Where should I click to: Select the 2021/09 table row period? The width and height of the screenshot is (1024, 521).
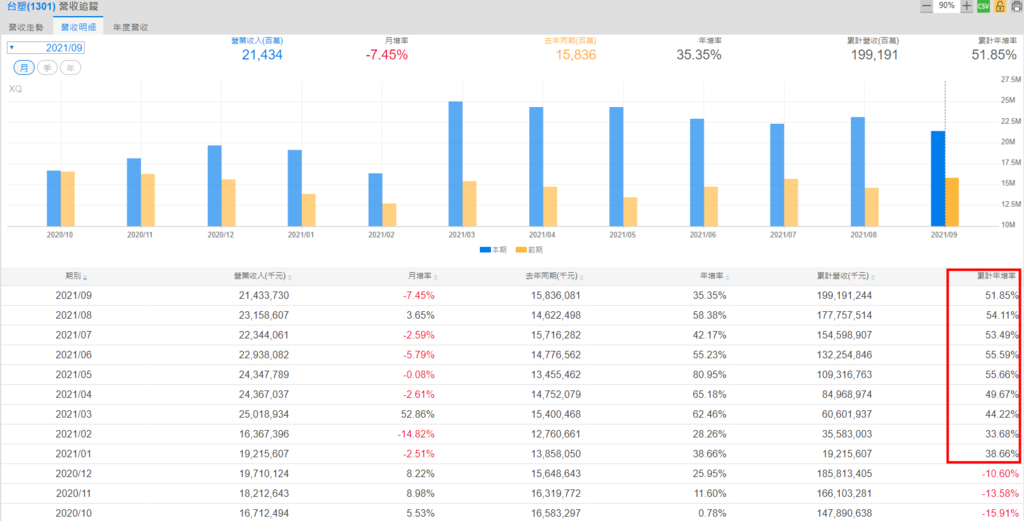click(74, 296)
